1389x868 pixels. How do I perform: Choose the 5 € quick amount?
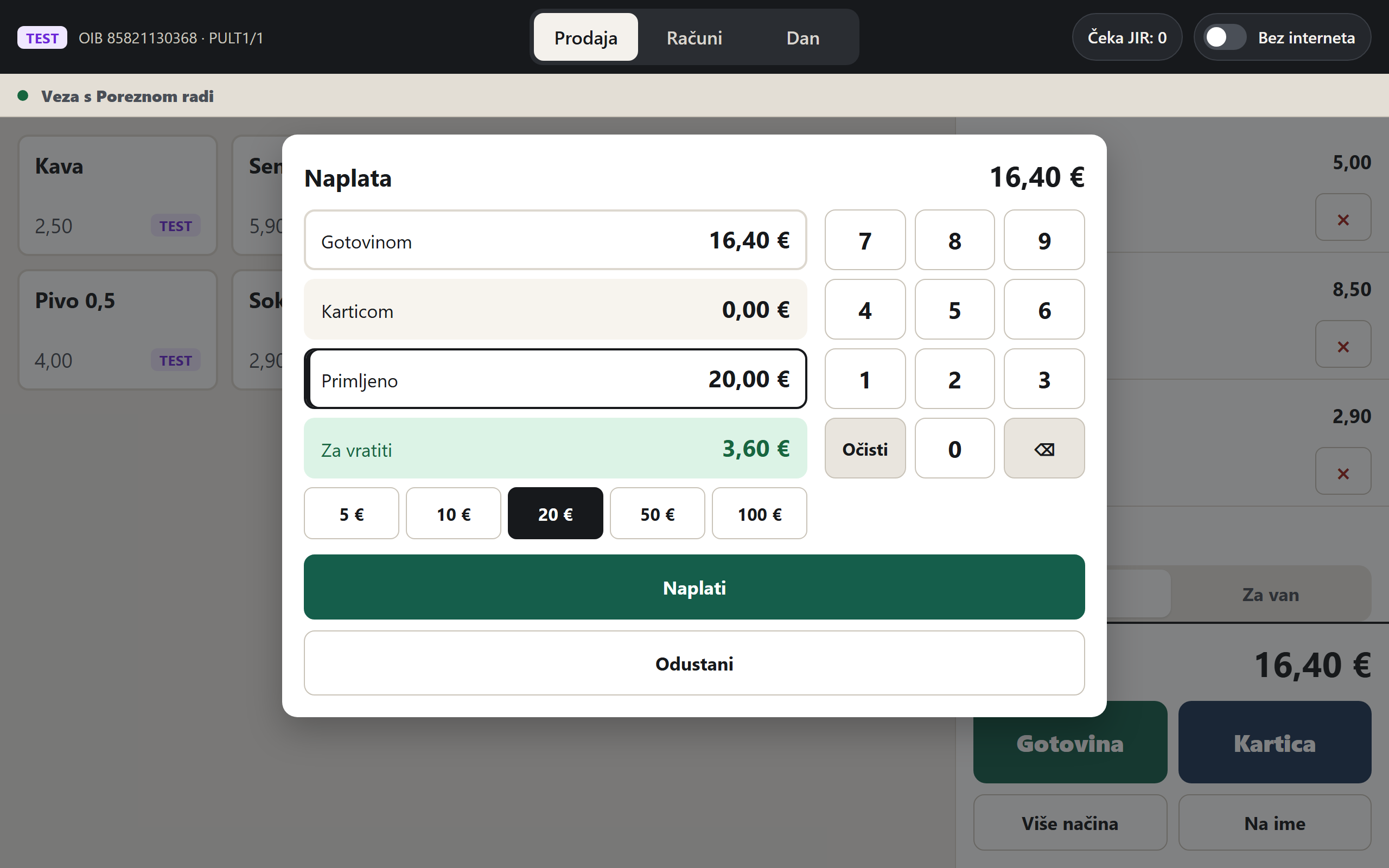(x=351, y=514)
